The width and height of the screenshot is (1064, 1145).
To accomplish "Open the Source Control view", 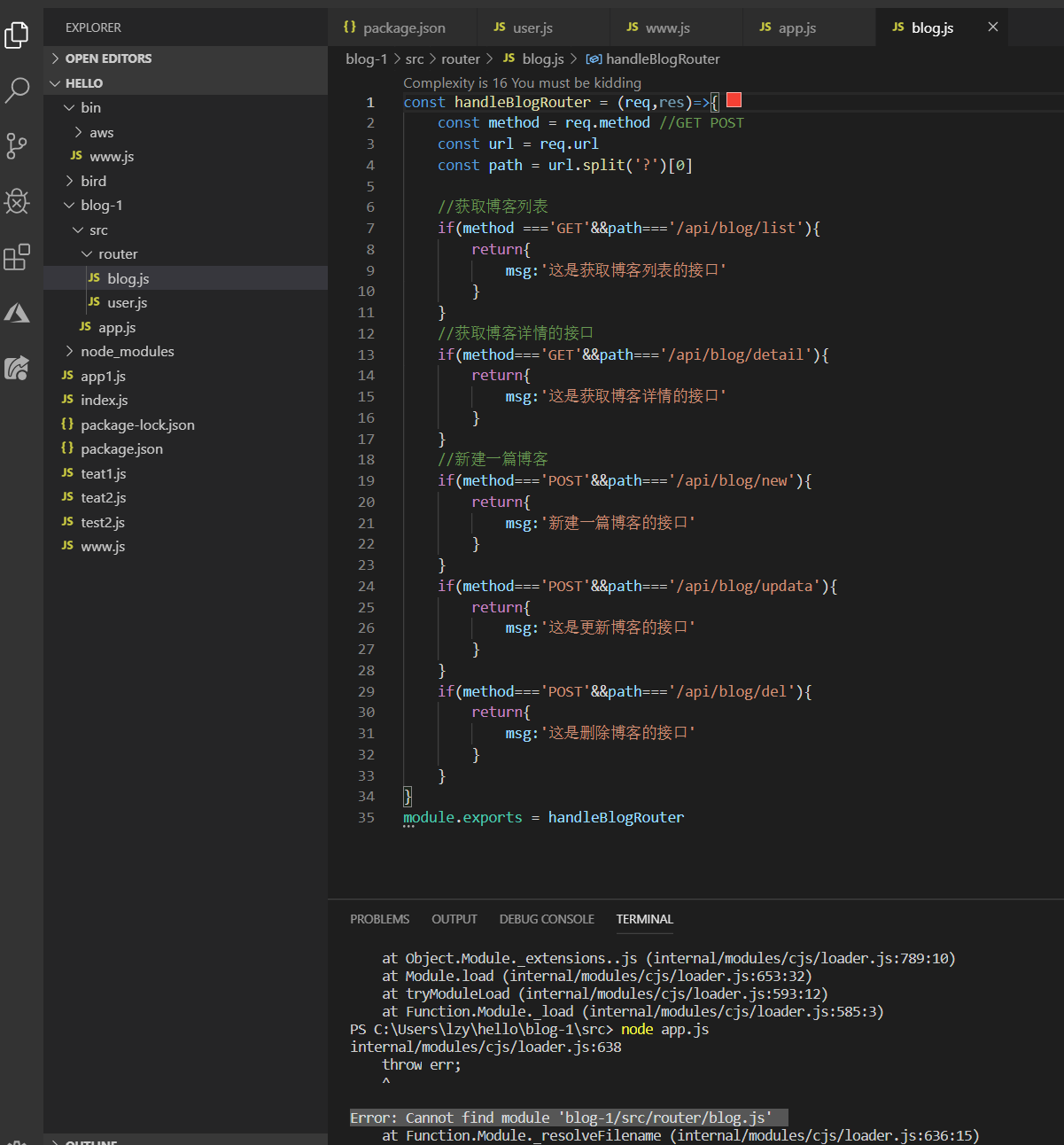I will (17, 145).
